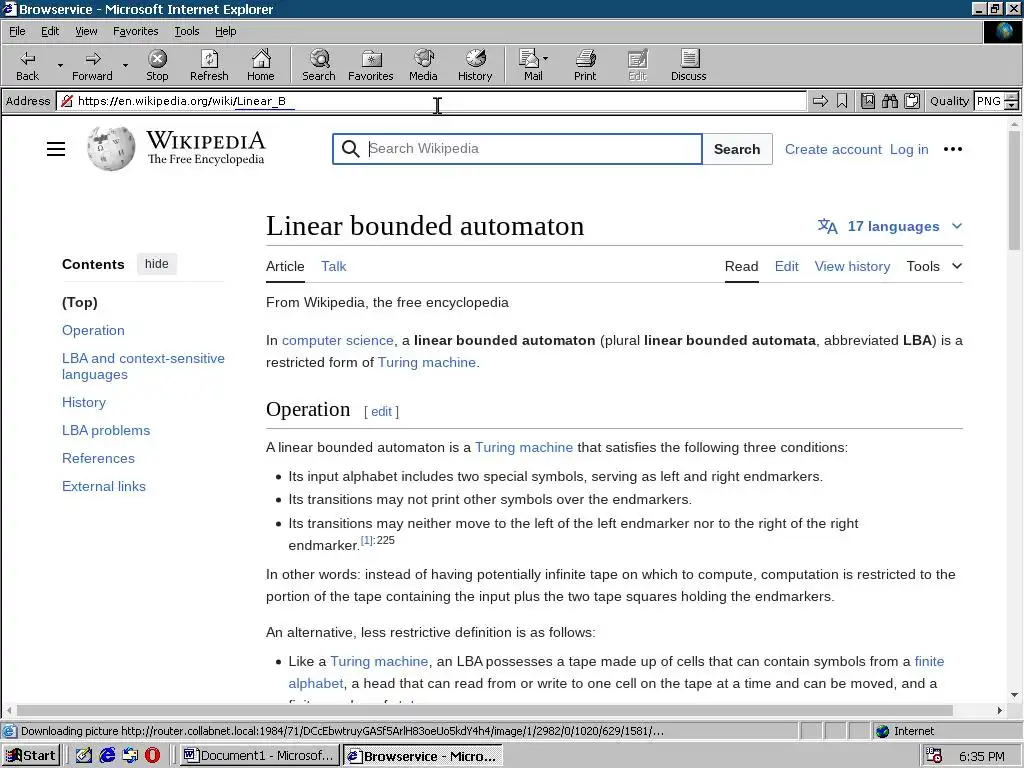The width and height of the screenshot is (1024, 768).
Task: Open the Back history dropdown arrow
Action: pyautogui.click(x=60, y=65)
